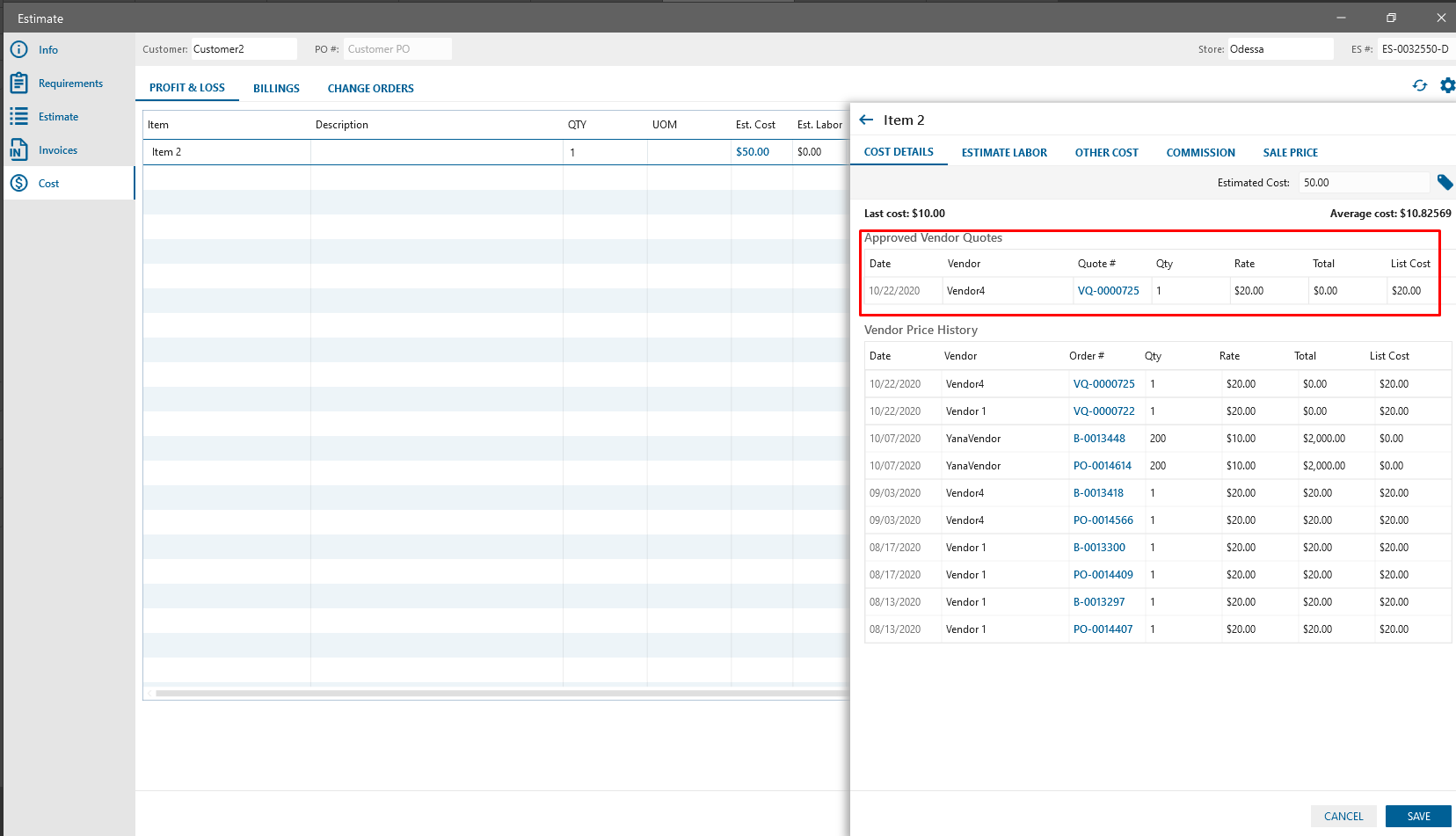Open the settings gear icon

point(1447,85)
